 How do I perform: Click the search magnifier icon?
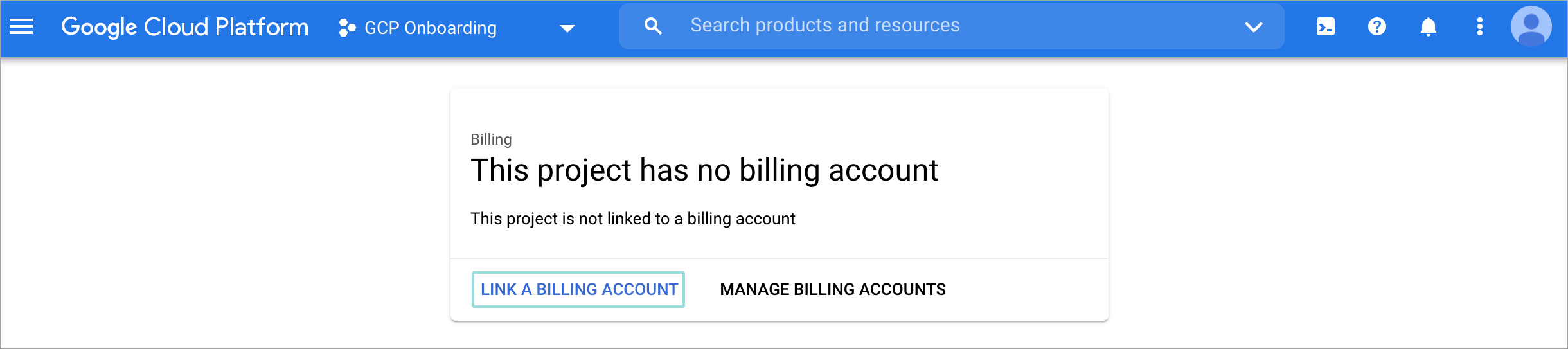(653, 26)
